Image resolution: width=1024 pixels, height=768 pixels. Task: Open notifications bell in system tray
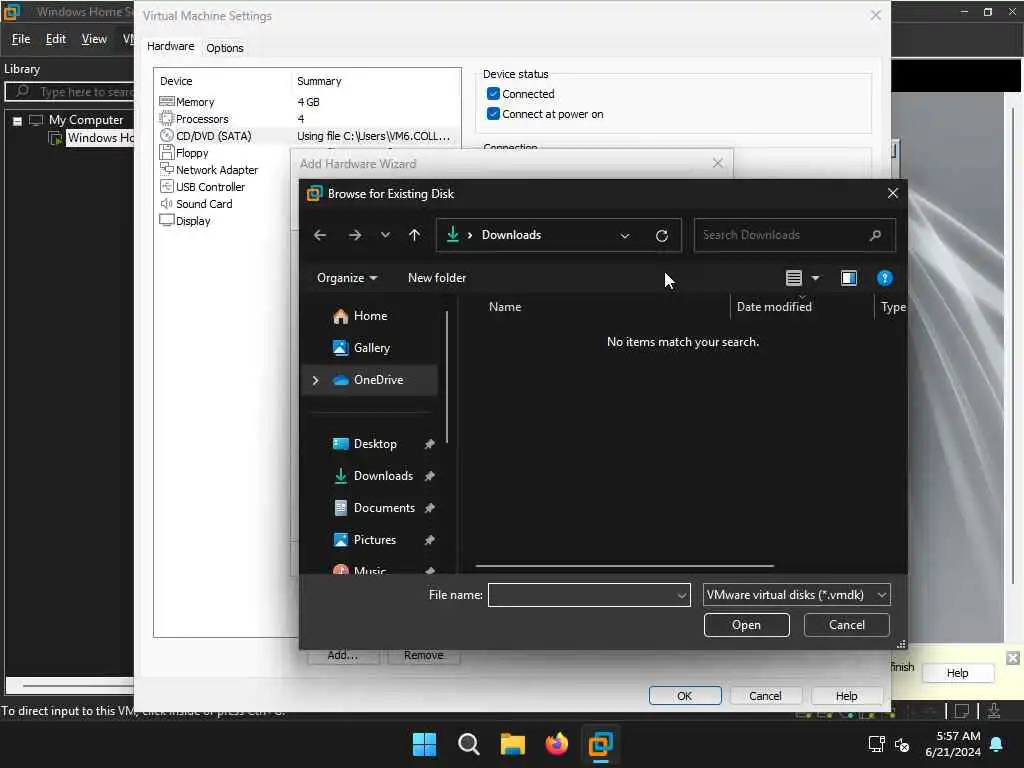997,744
